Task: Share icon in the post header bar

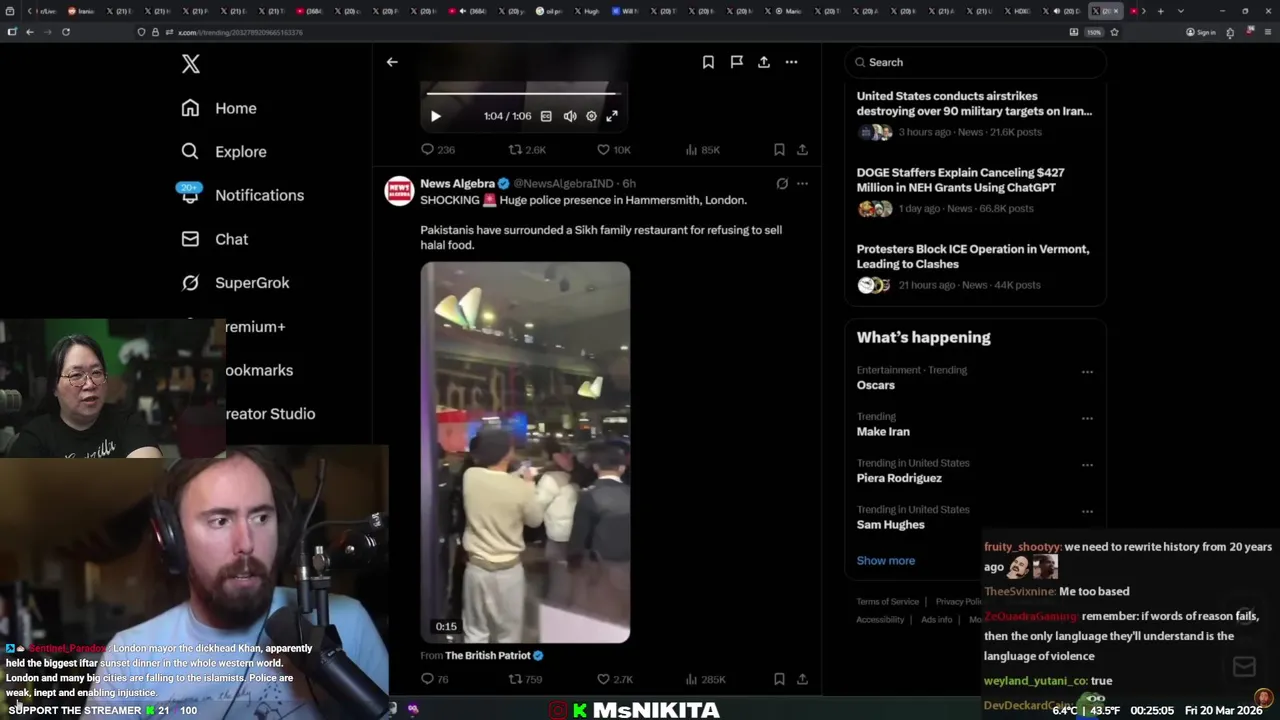Action: (764, 62)
